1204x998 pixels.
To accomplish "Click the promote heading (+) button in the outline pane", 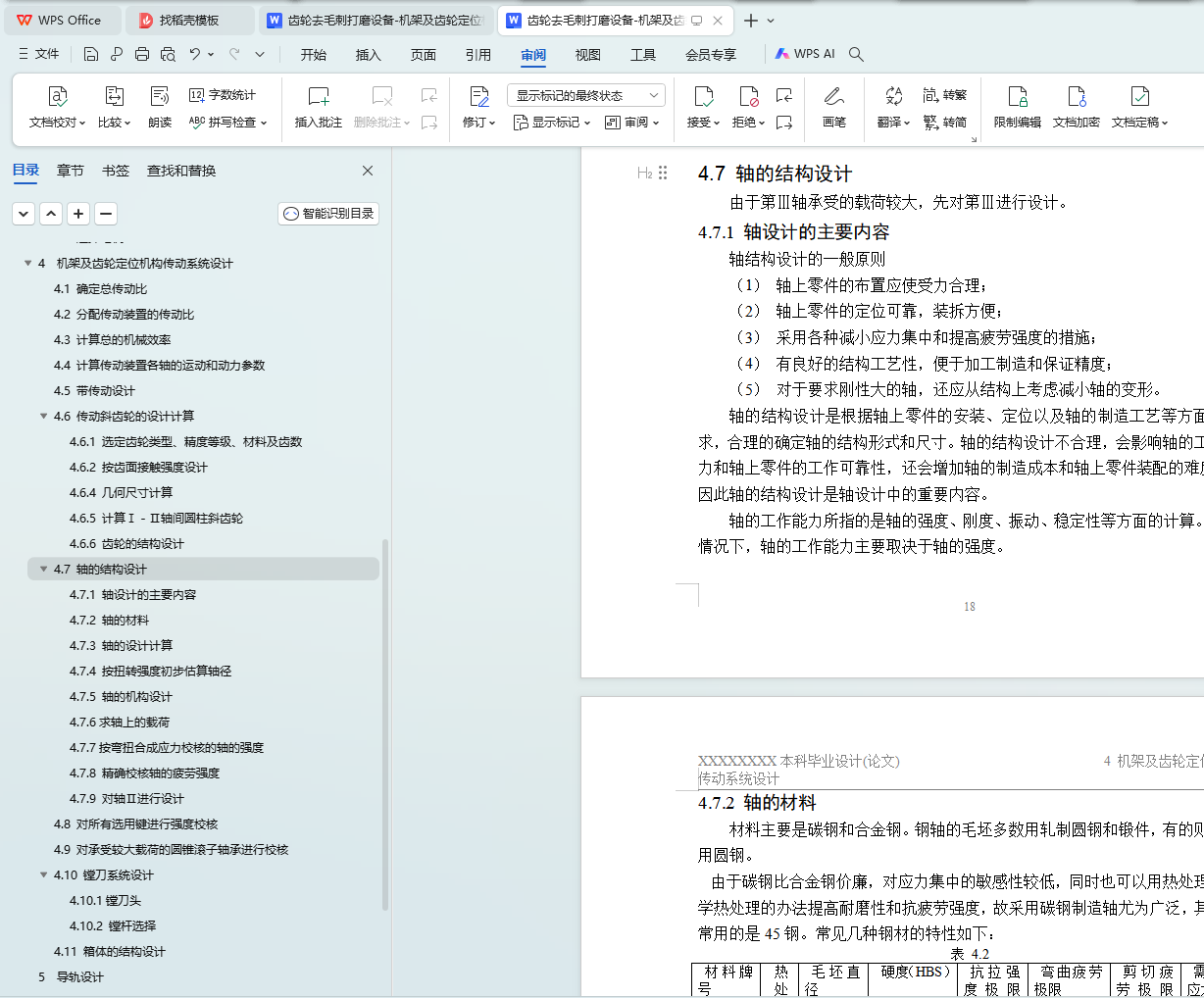I will (78, 214).
